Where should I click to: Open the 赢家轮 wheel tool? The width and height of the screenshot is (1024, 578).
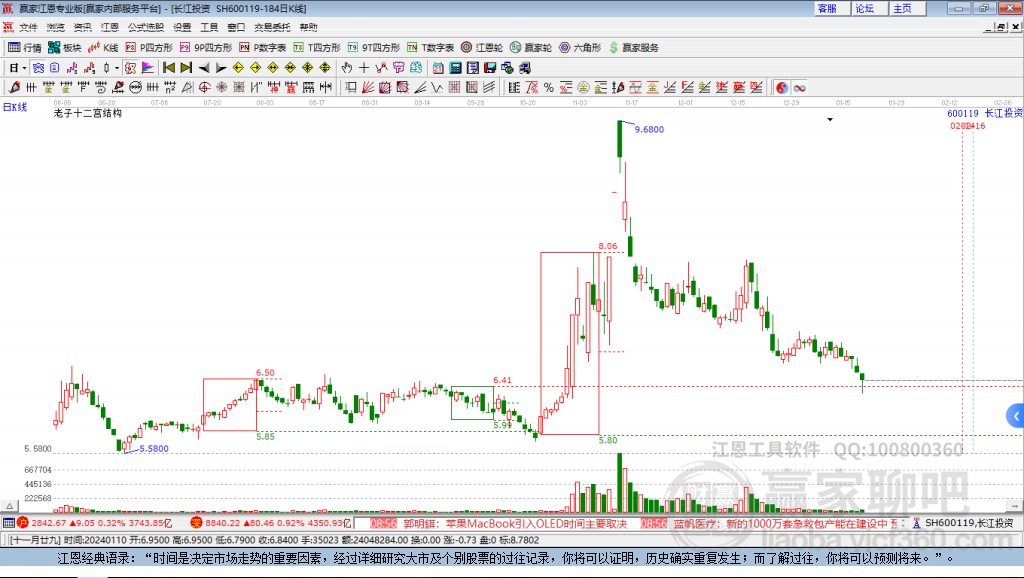click(531, 48)
